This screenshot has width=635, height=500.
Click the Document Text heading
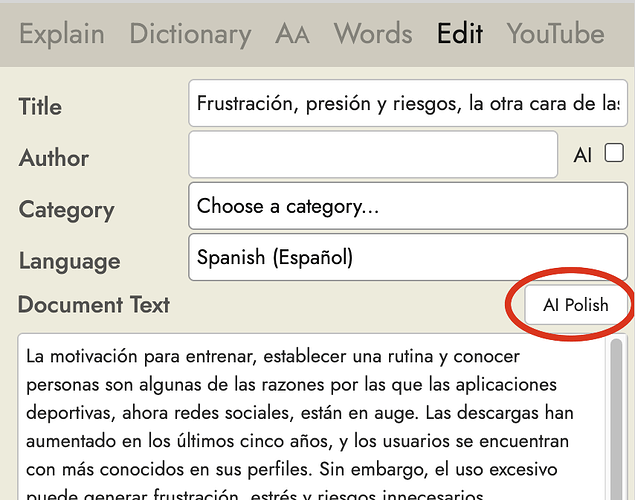click(x=94, y=305)
